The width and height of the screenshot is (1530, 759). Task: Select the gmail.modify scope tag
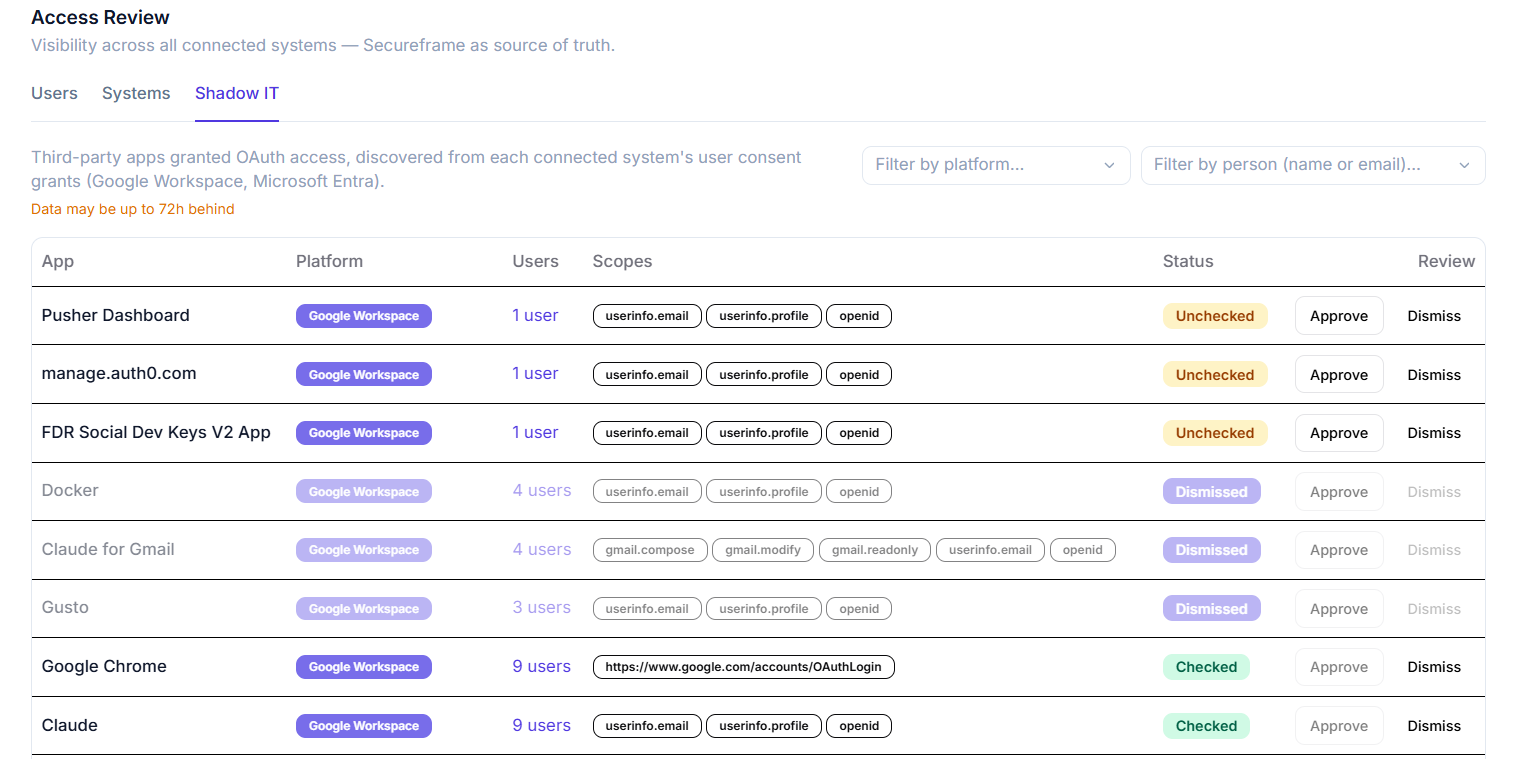(x=763, y=550)
